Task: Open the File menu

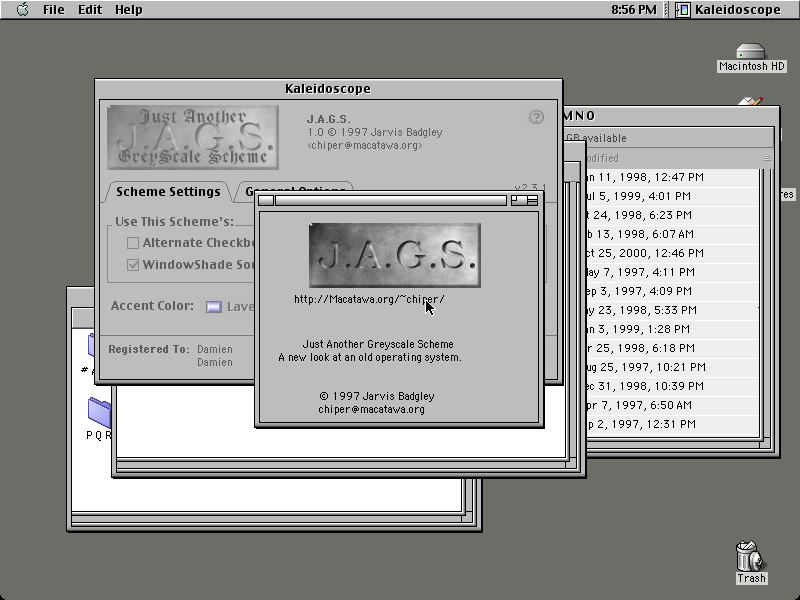Action: pos(54,9)
